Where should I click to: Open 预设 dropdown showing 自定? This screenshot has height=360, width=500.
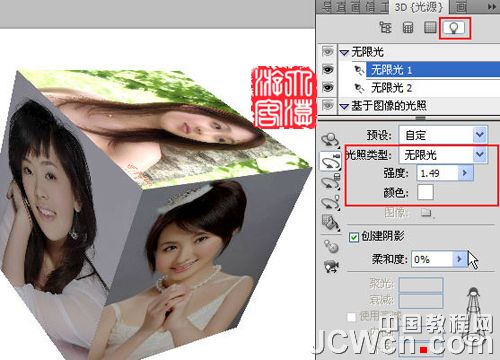click(x=443, y=135)
